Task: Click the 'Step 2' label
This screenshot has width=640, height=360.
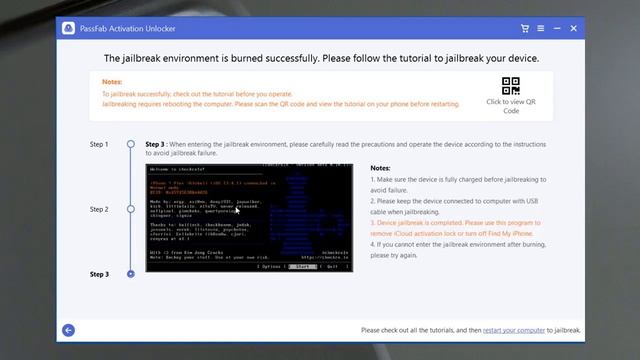Action: [99, 209]
